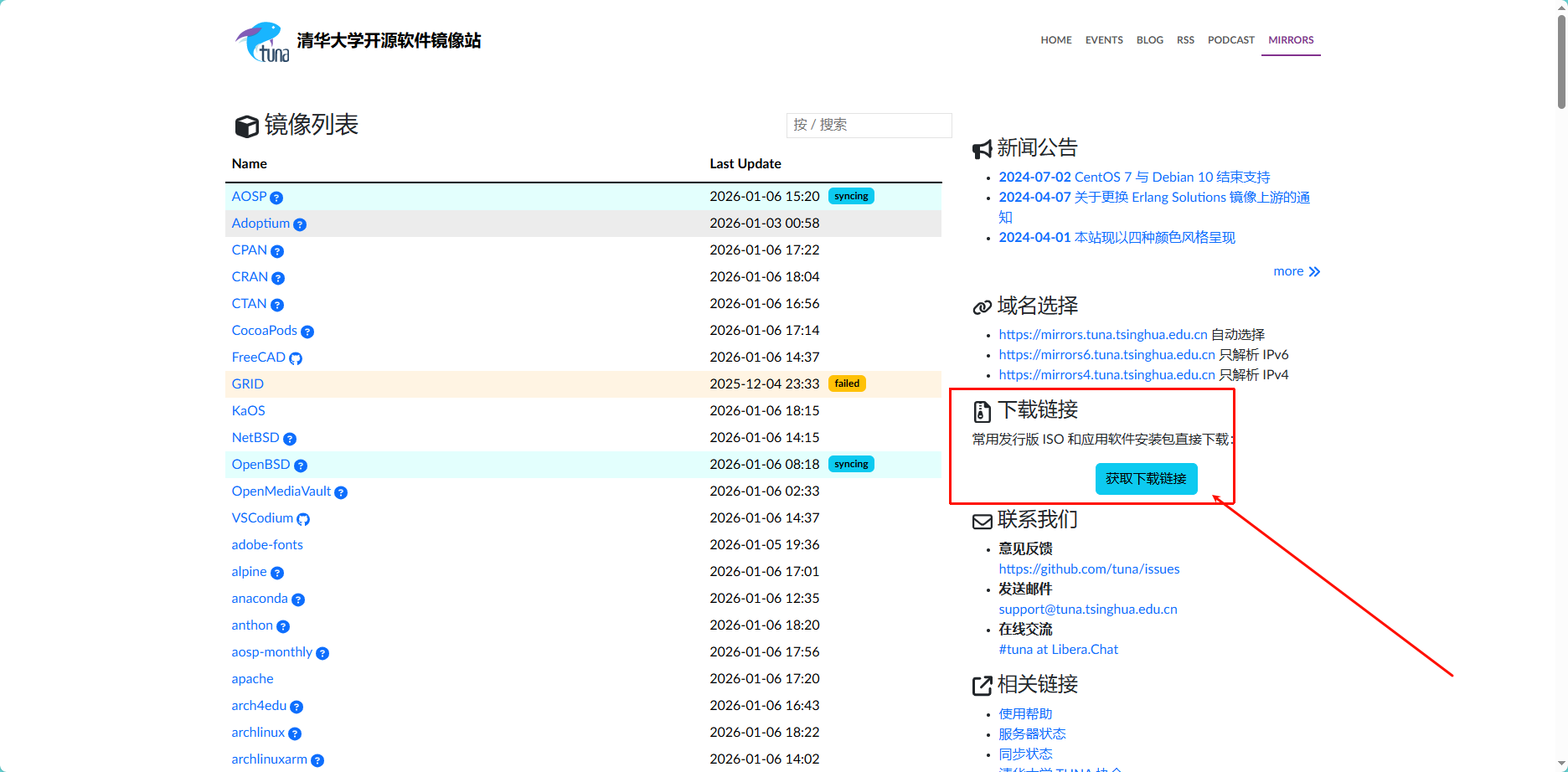Click the box icon beside 镜像列表 heading
The width and height of the screenshot is (1568, 772).
point(245,126)
